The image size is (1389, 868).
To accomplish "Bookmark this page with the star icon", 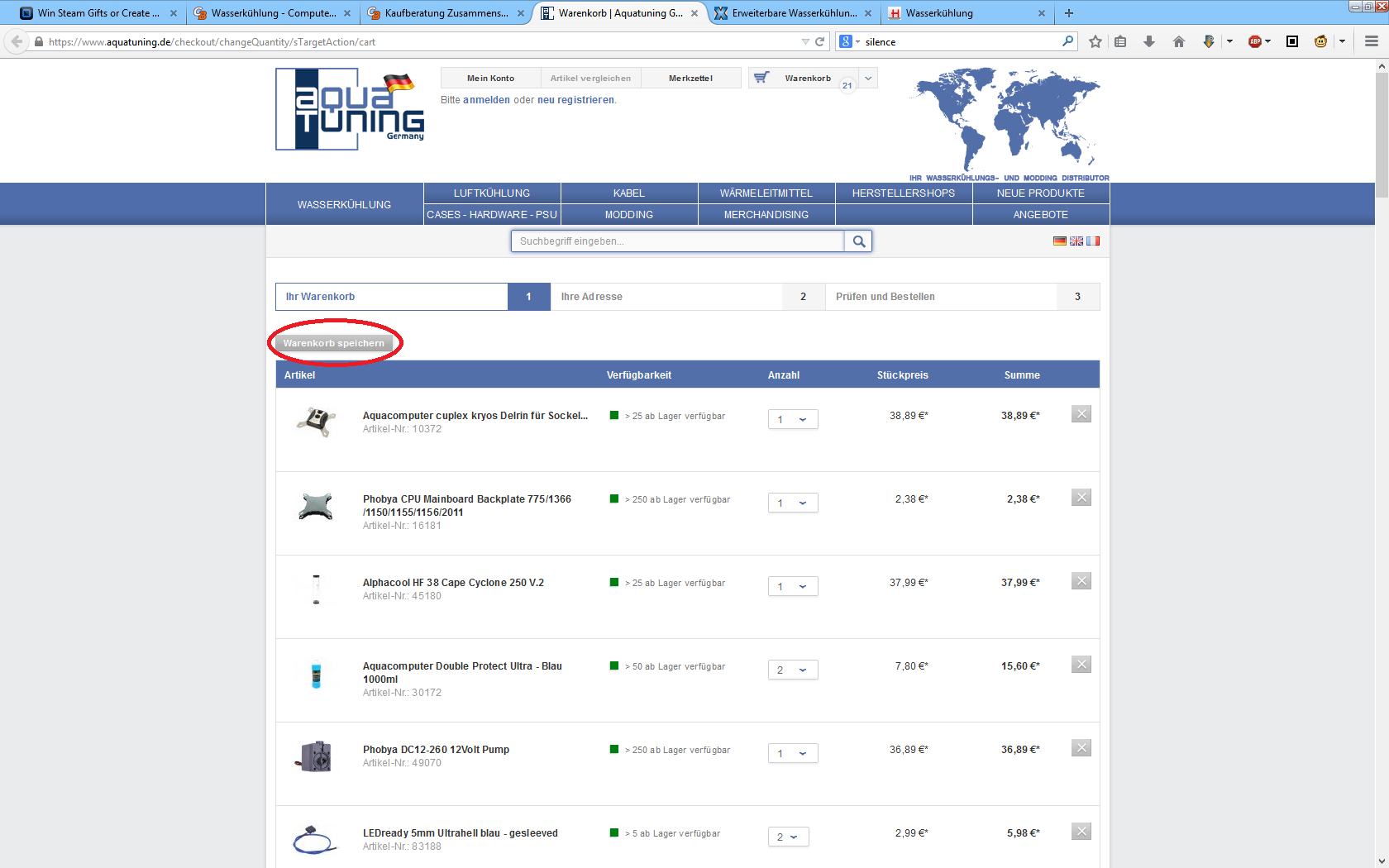I will tap(1095, 41).
